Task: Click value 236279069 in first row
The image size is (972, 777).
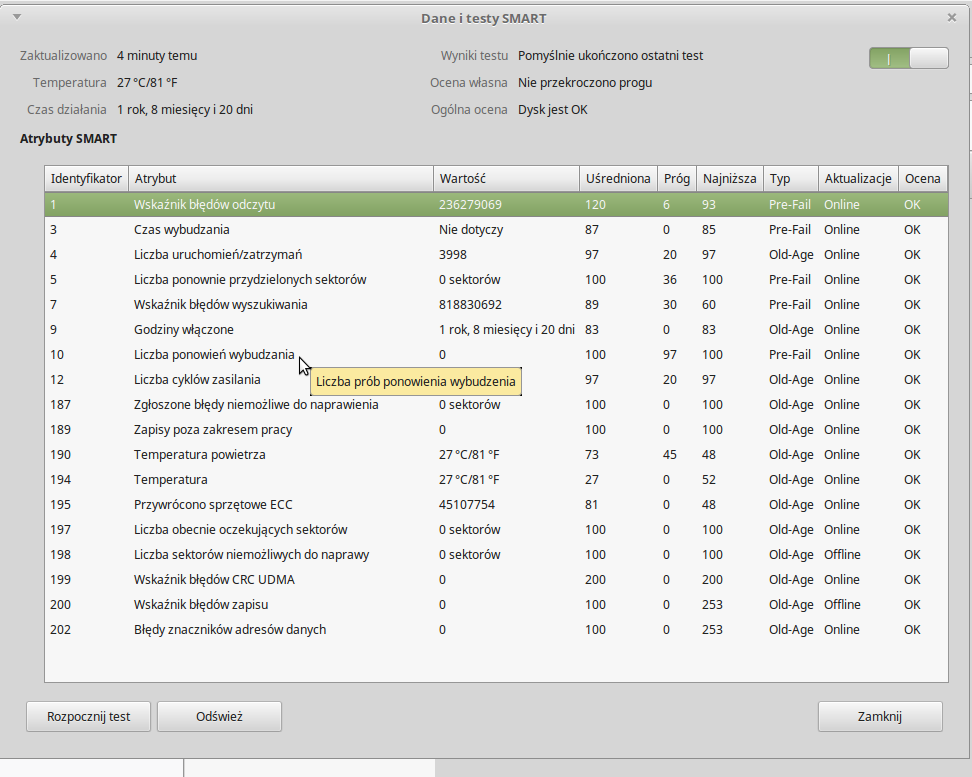Action: (x=471, y=205)
